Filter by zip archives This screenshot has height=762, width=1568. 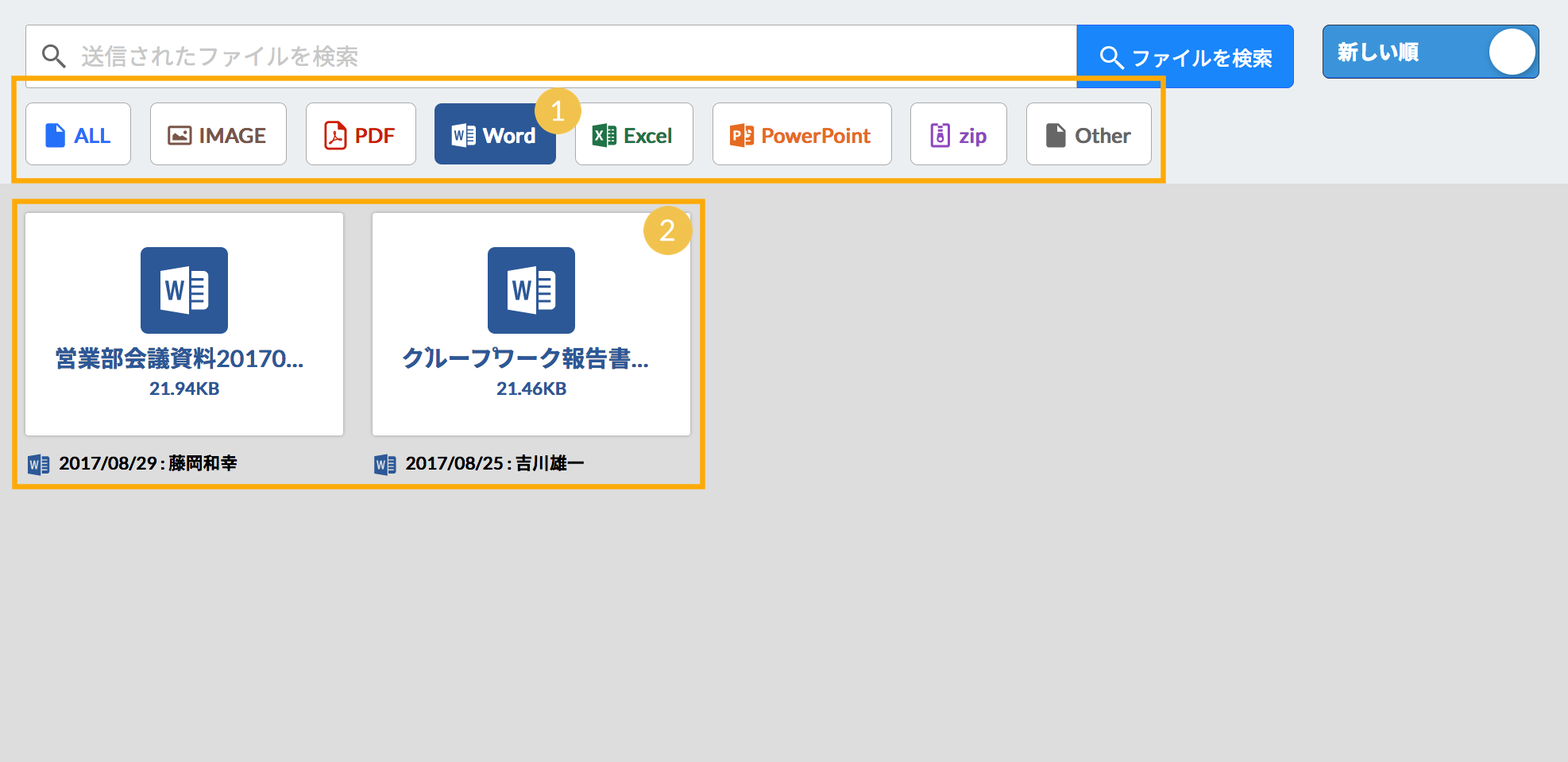tap(958, 135)
